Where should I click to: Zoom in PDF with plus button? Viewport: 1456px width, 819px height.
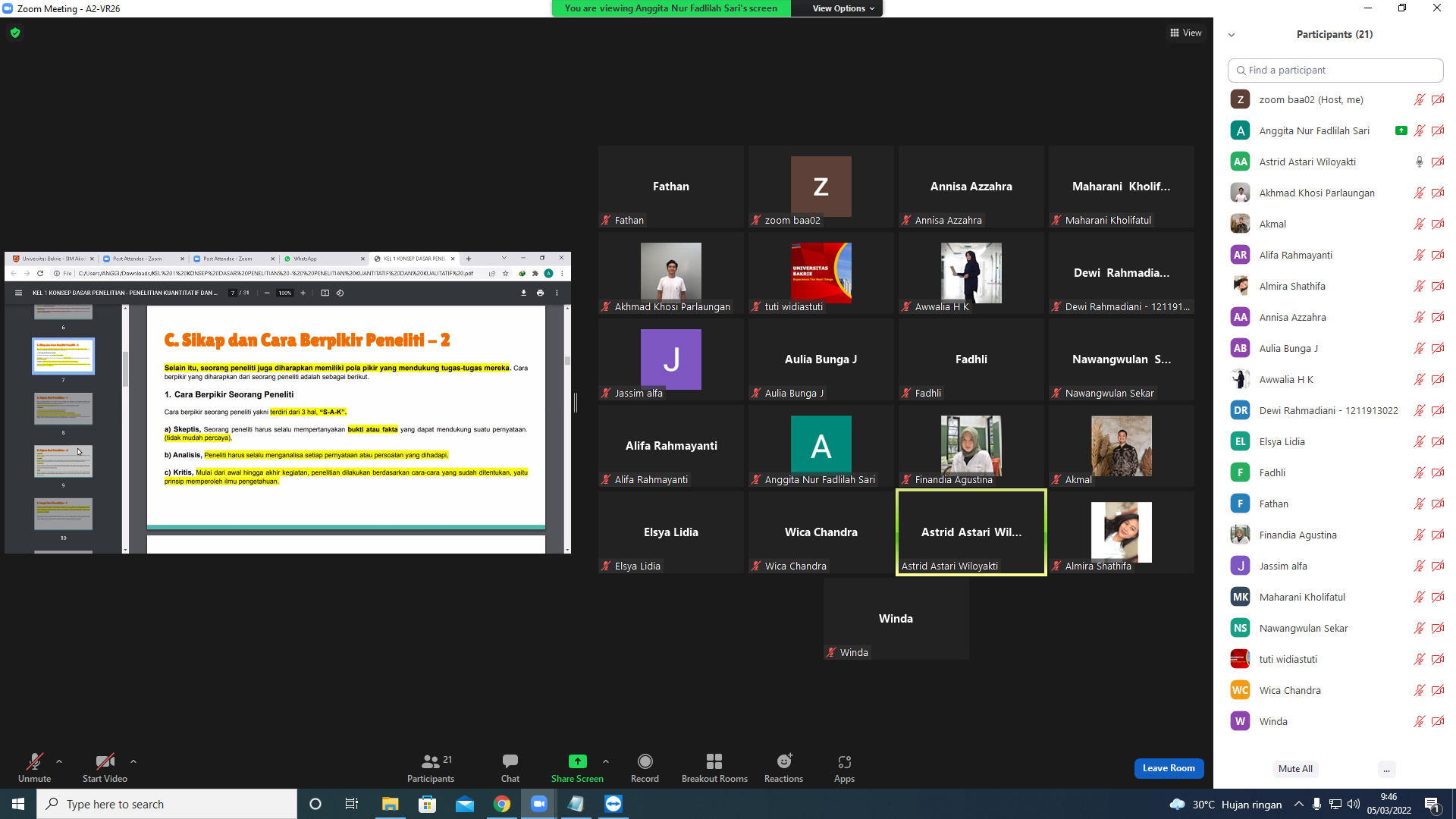click(x=303, y=293)
